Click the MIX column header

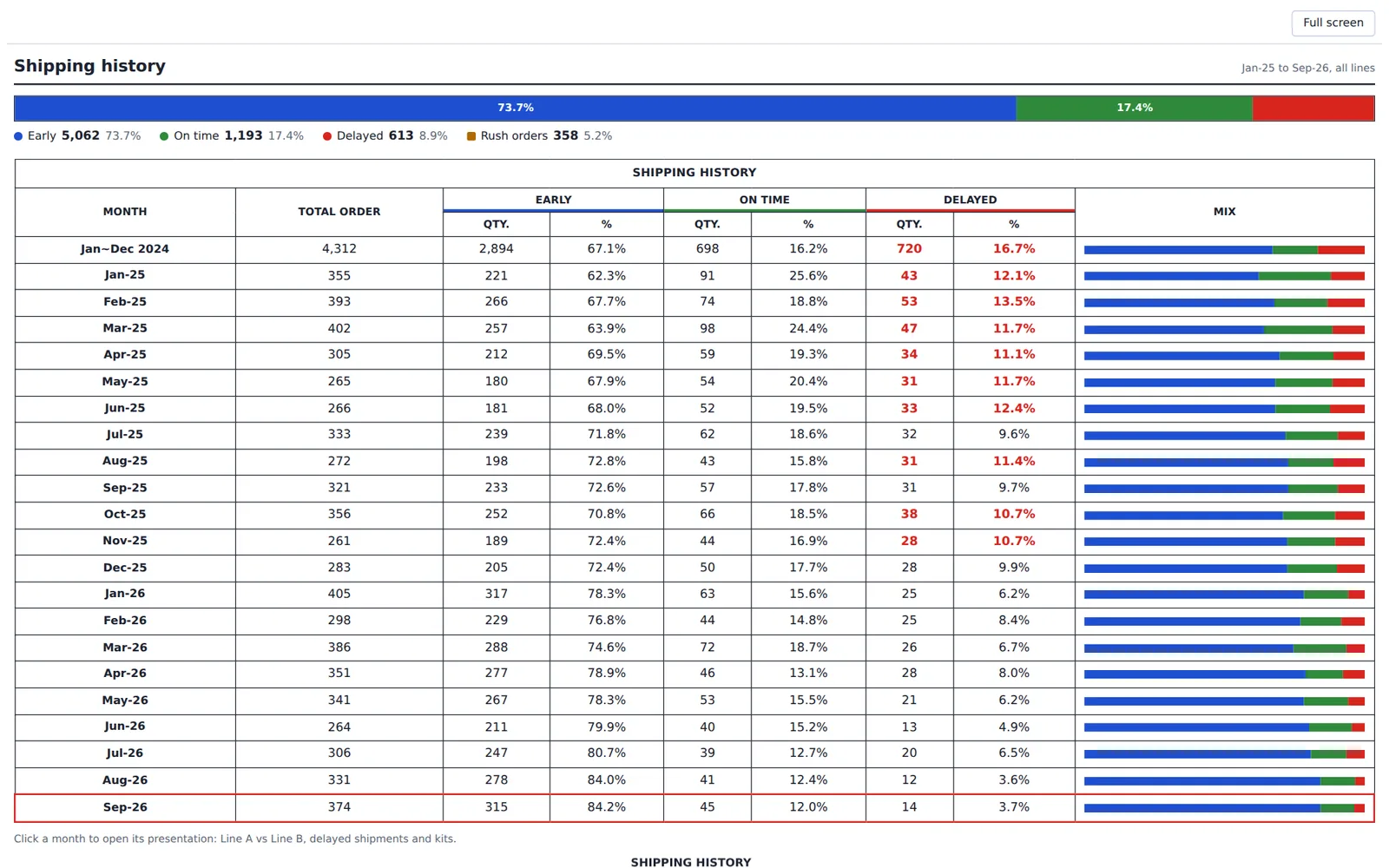pyautogui.click(x=1225, y=212)
